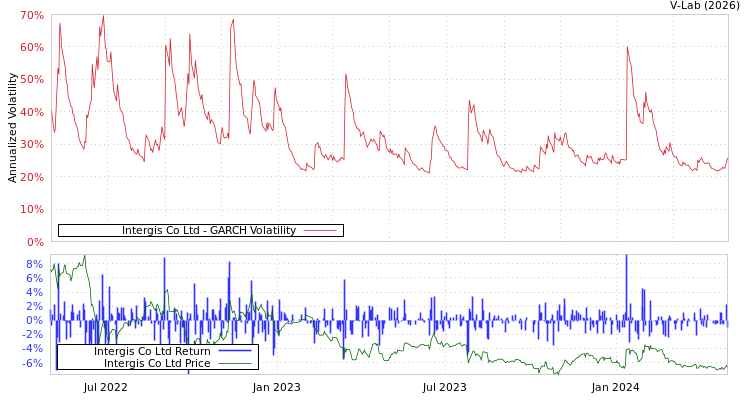
Task: Click the -2% label on return axis
Action: [x=33, y=334]
